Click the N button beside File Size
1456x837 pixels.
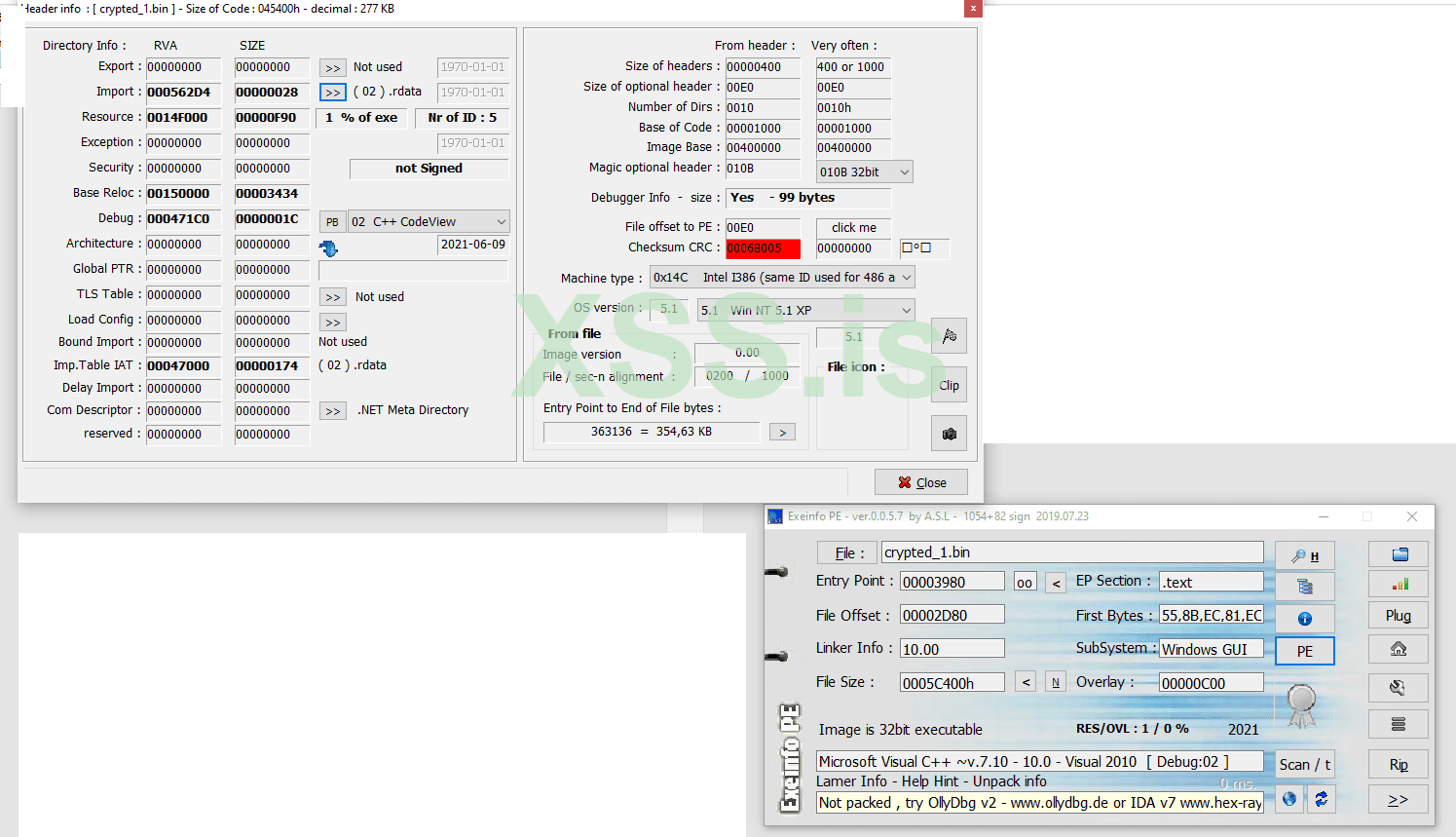pos(1056,683)
